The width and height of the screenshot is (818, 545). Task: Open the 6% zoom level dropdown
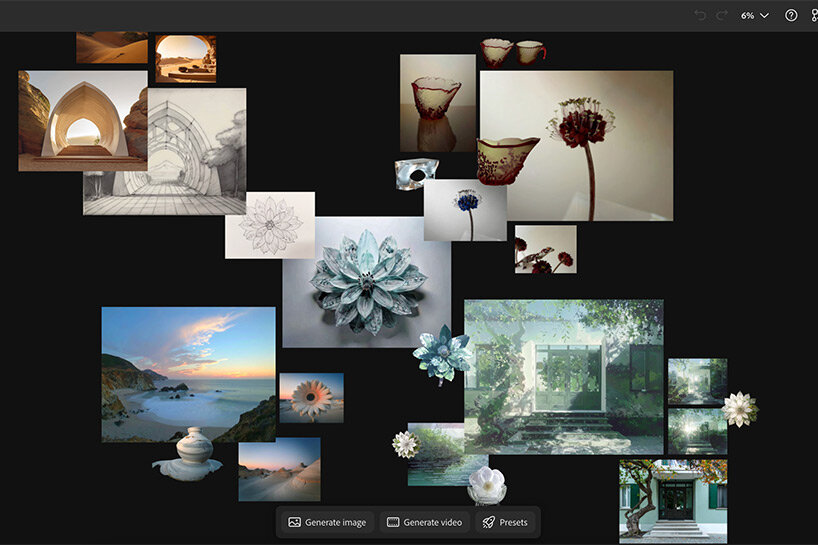click(x=755, y=16)
